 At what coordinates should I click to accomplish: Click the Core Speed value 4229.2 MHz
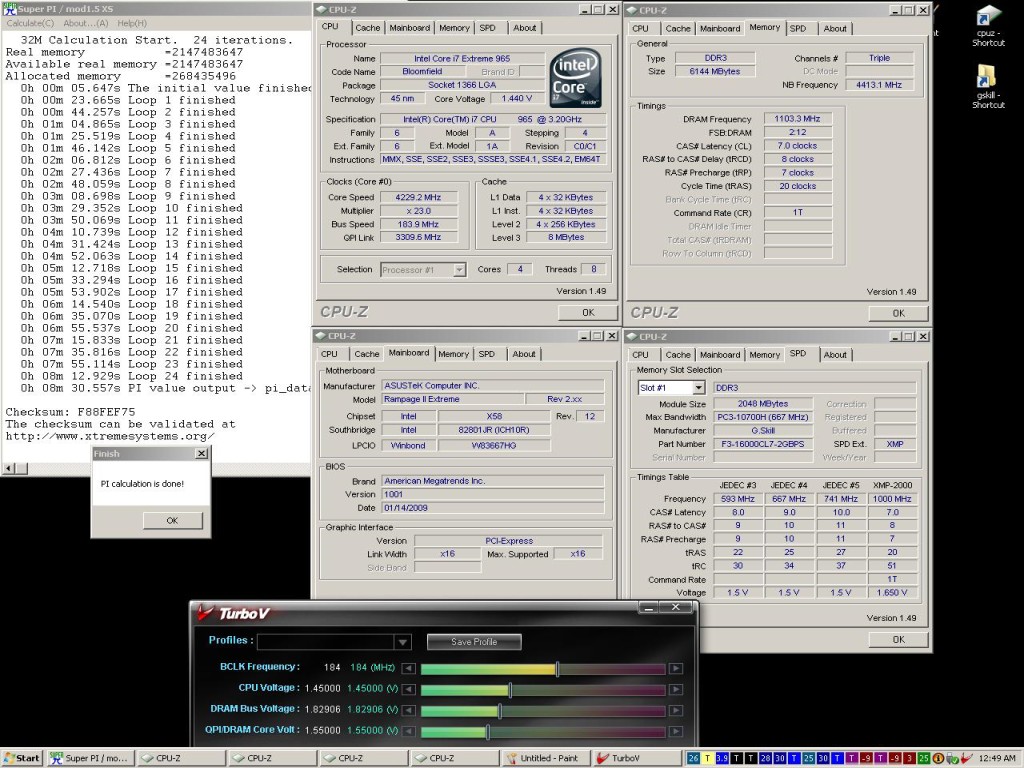click(x=418, y=197)
